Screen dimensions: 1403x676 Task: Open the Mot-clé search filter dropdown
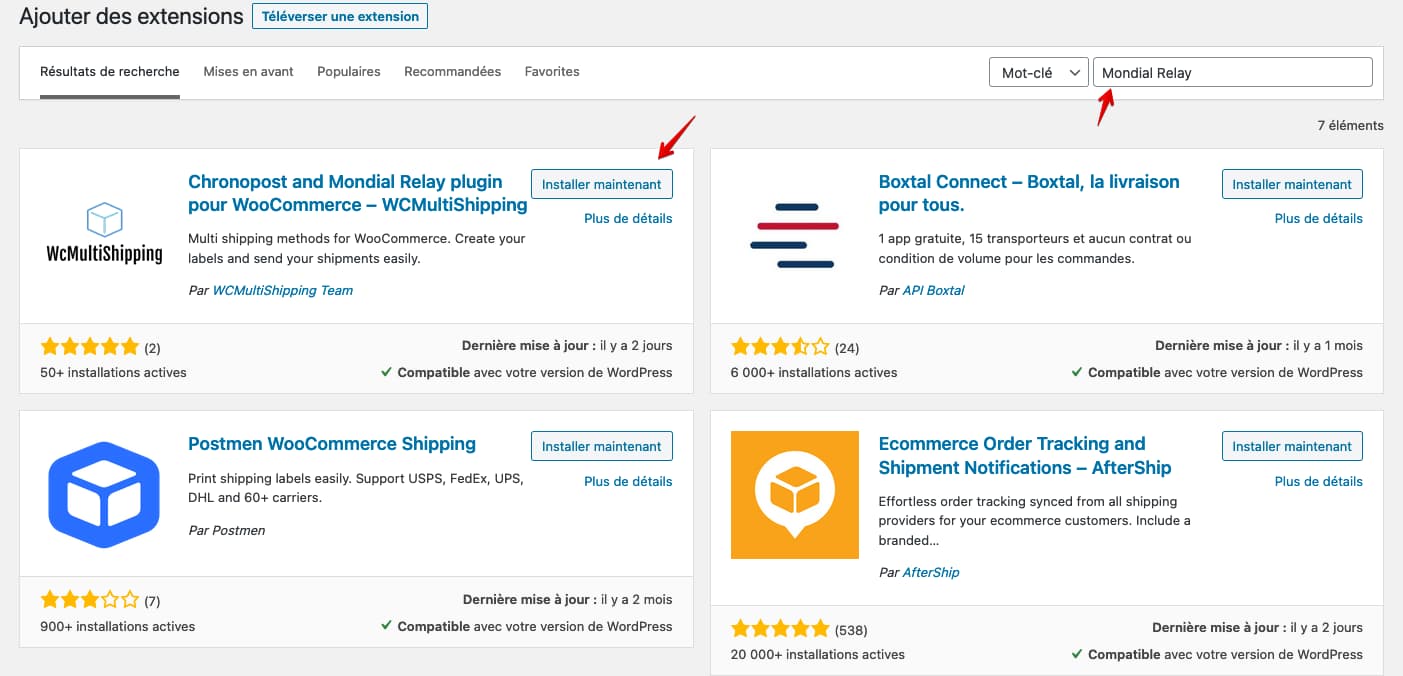1038,71
